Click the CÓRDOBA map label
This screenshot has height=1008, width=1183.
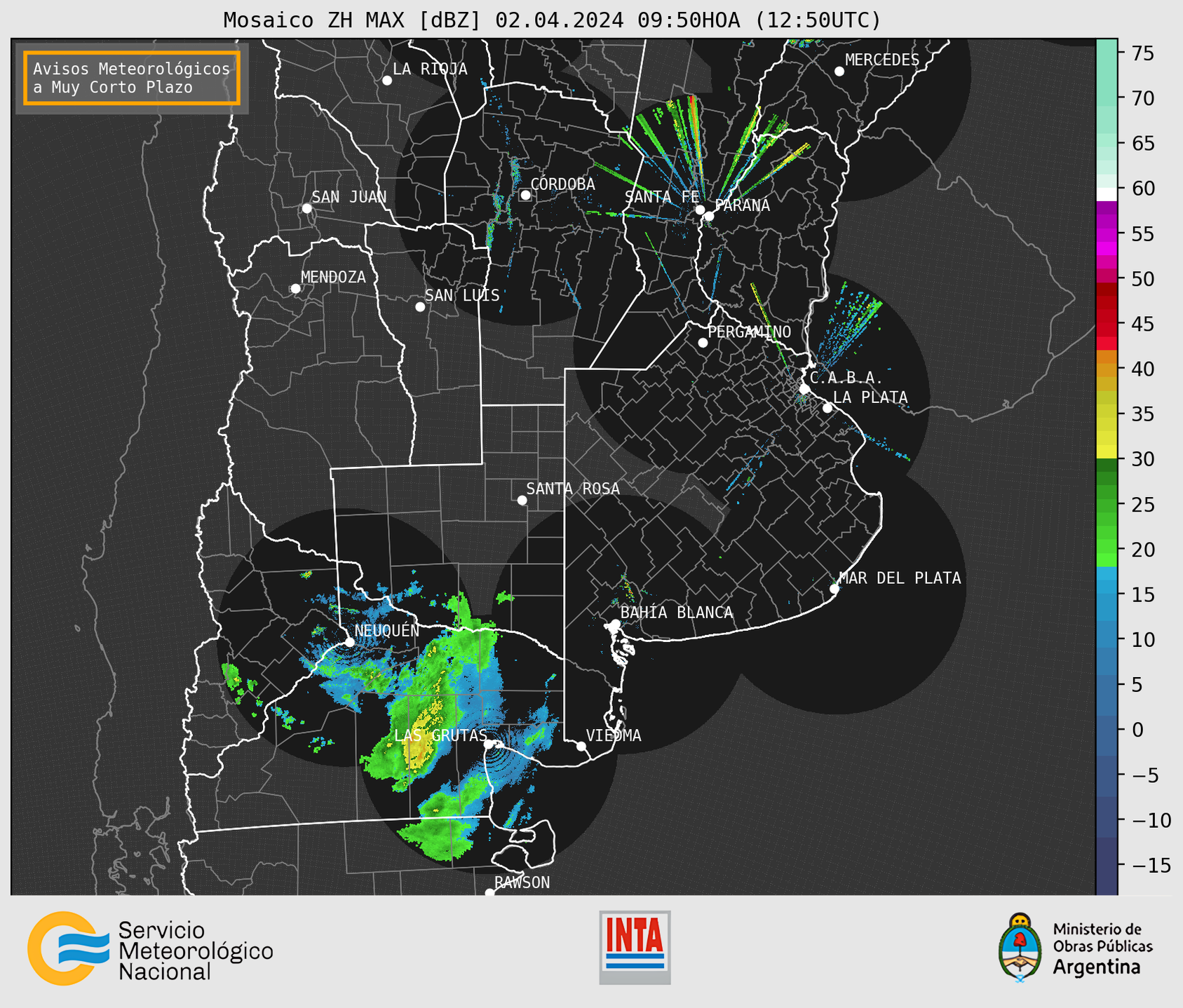(x=562, y=184)
